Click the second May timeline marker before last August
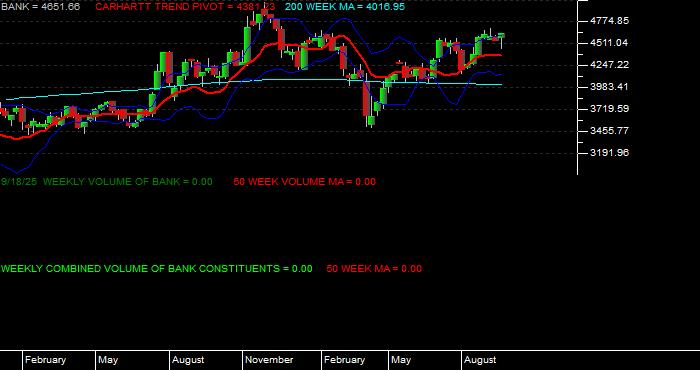This screenshot has height=370, width=700. 401,360
